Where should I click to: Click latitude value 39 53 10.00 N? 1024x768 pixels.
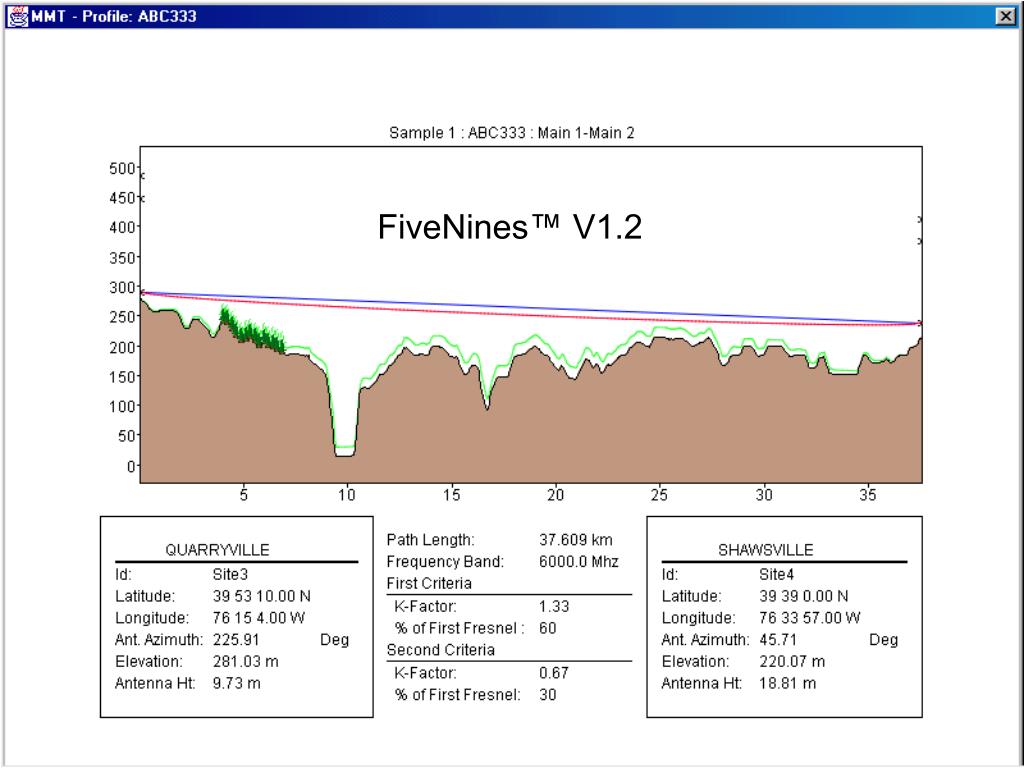[262, 596]
